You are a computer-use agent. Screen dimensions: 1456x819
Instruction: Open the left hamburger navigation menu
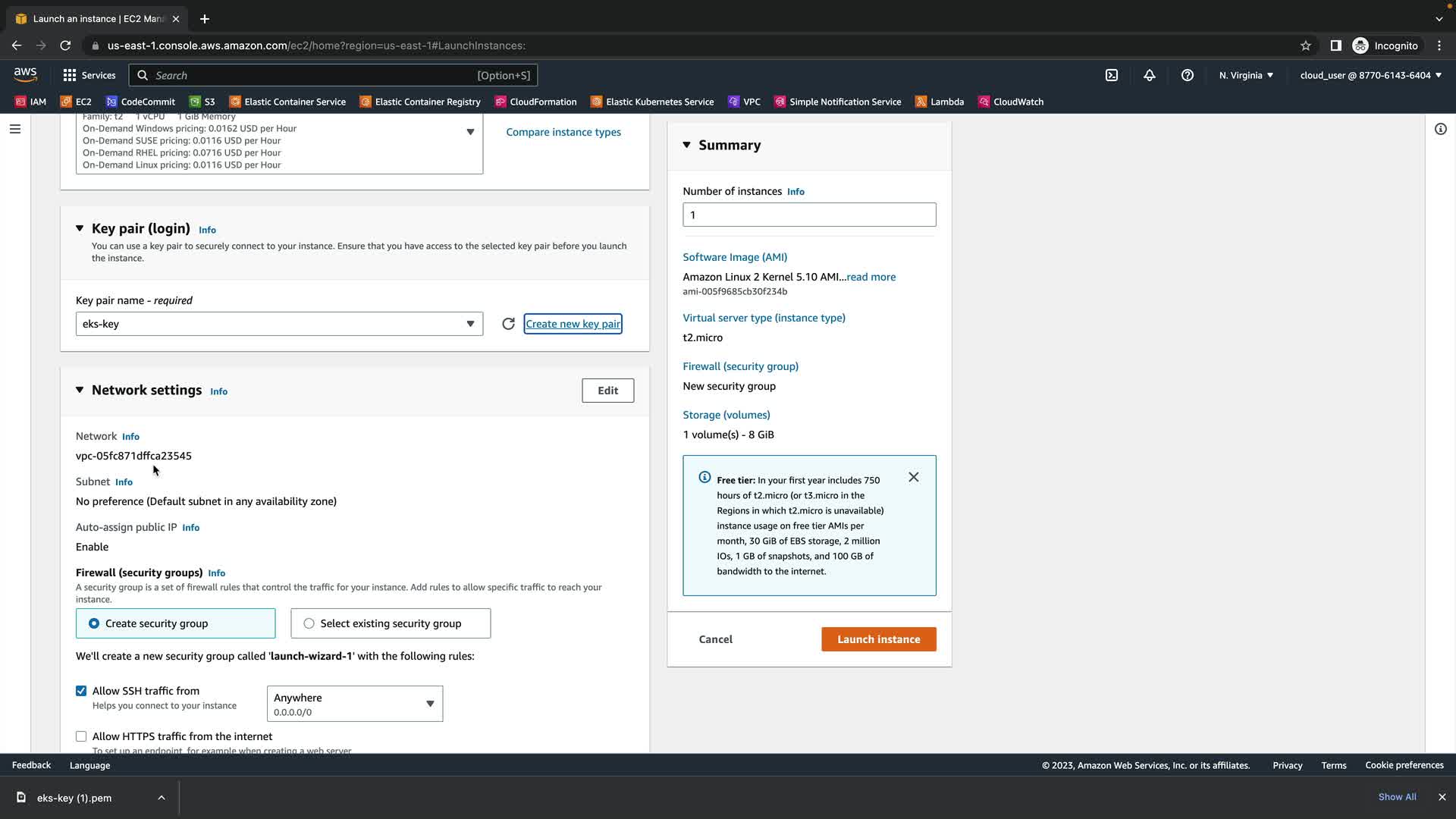pyautogui.click(x=14, y=129)
